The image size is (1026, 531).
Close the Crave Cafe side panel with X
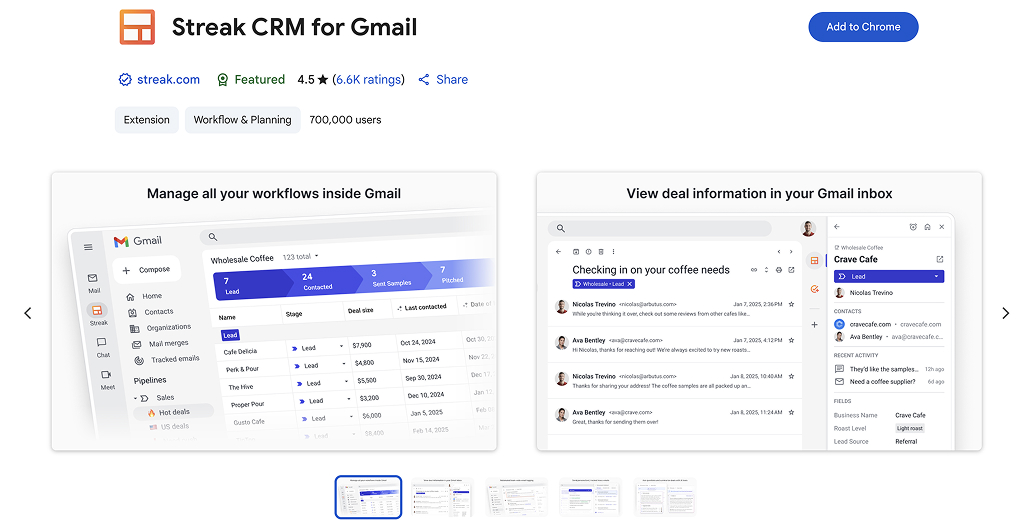click(x=942, y=227)
